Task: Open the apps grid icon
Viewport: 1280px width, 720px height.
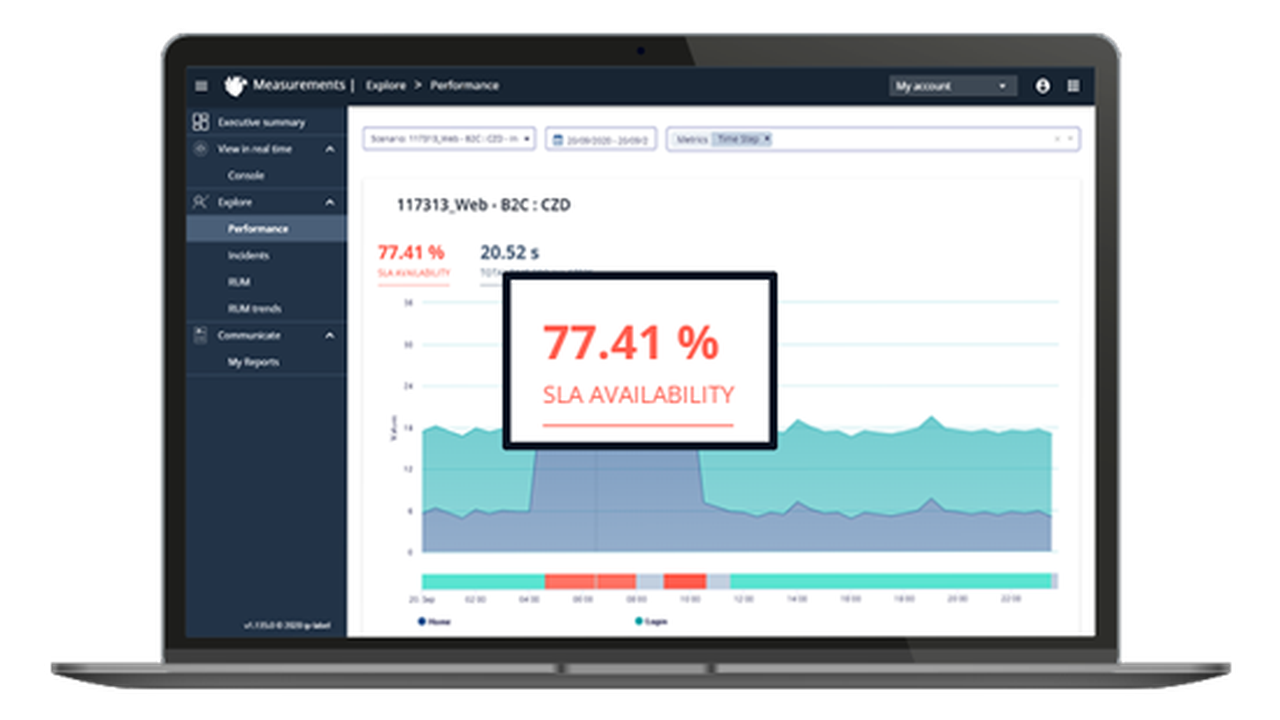Action: (1073, 86)
